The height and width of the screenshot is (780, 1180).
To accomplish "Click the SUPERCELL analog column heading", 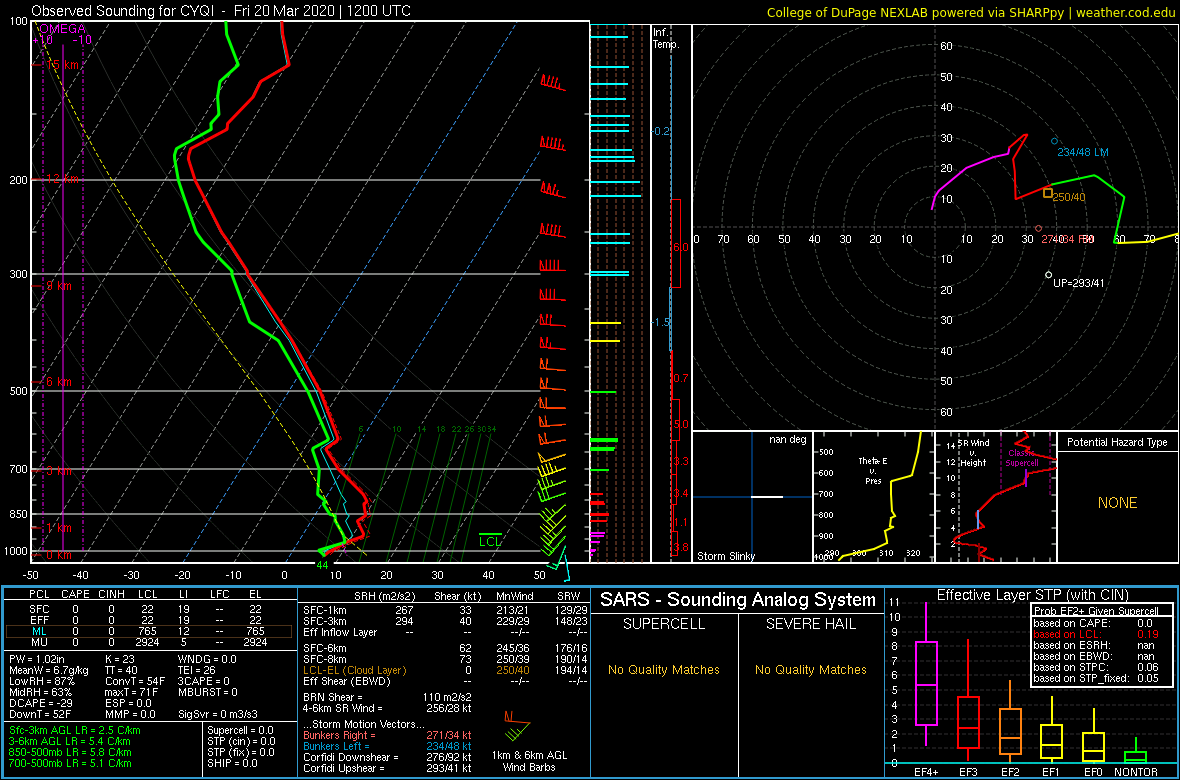I will (x=664, y=624).
